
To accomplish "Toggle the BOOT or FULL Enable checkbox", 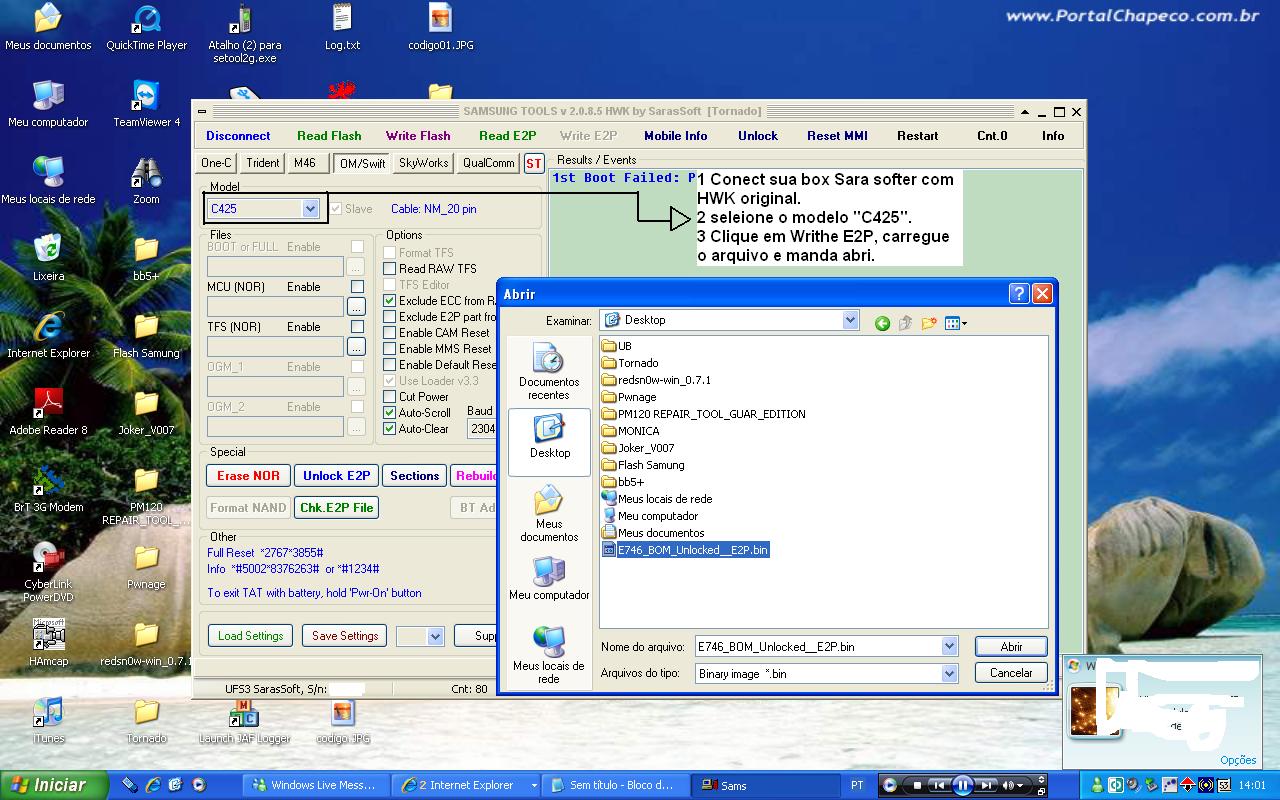I will tap(357, 247).
